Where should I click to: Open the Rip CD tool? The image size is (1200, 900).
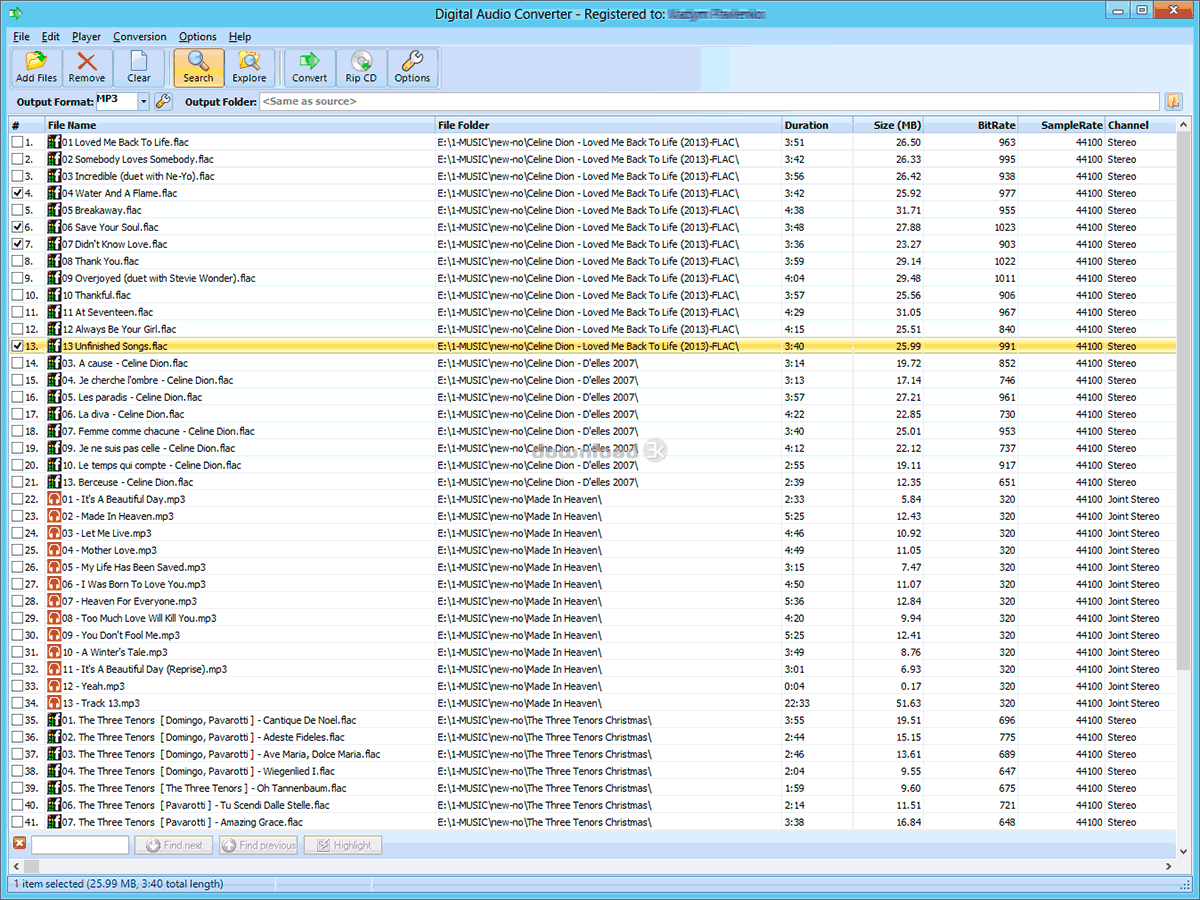(361, 68)
